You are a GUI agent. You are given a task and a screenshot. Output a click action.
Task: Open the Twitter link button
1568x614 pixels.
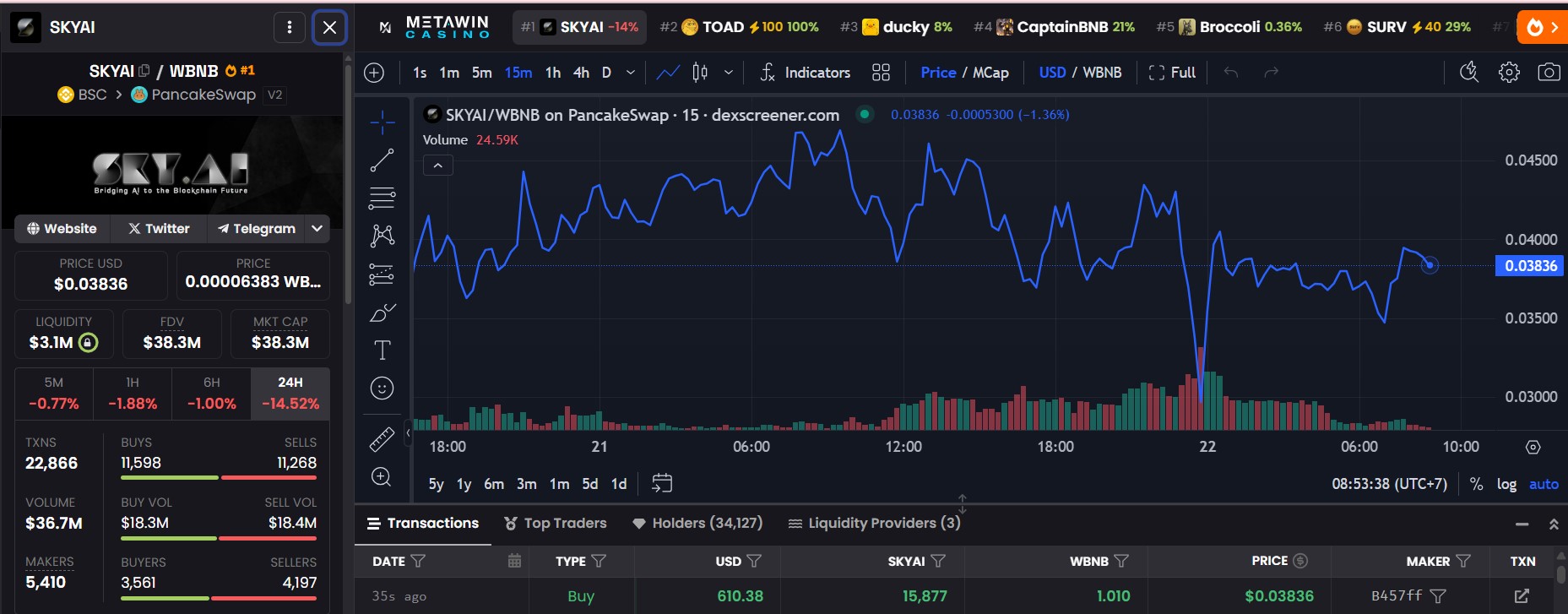click(159, 228)
